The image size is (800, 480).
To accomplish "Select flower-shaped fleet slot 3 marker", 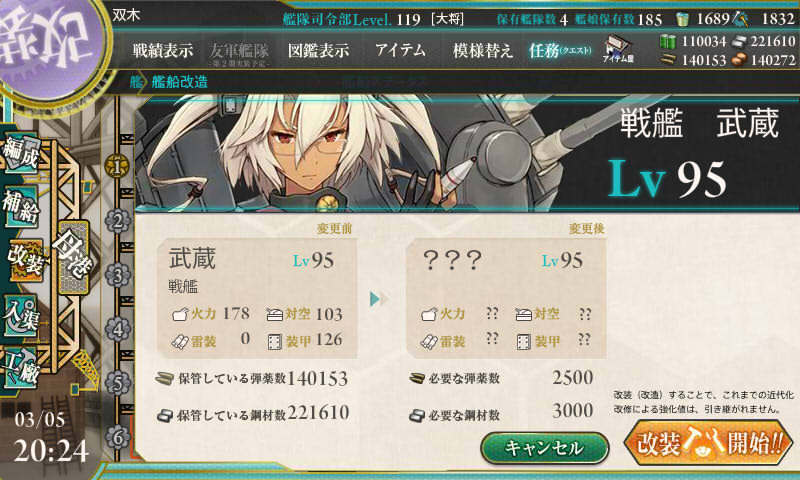I will click(x=118, y=275).
